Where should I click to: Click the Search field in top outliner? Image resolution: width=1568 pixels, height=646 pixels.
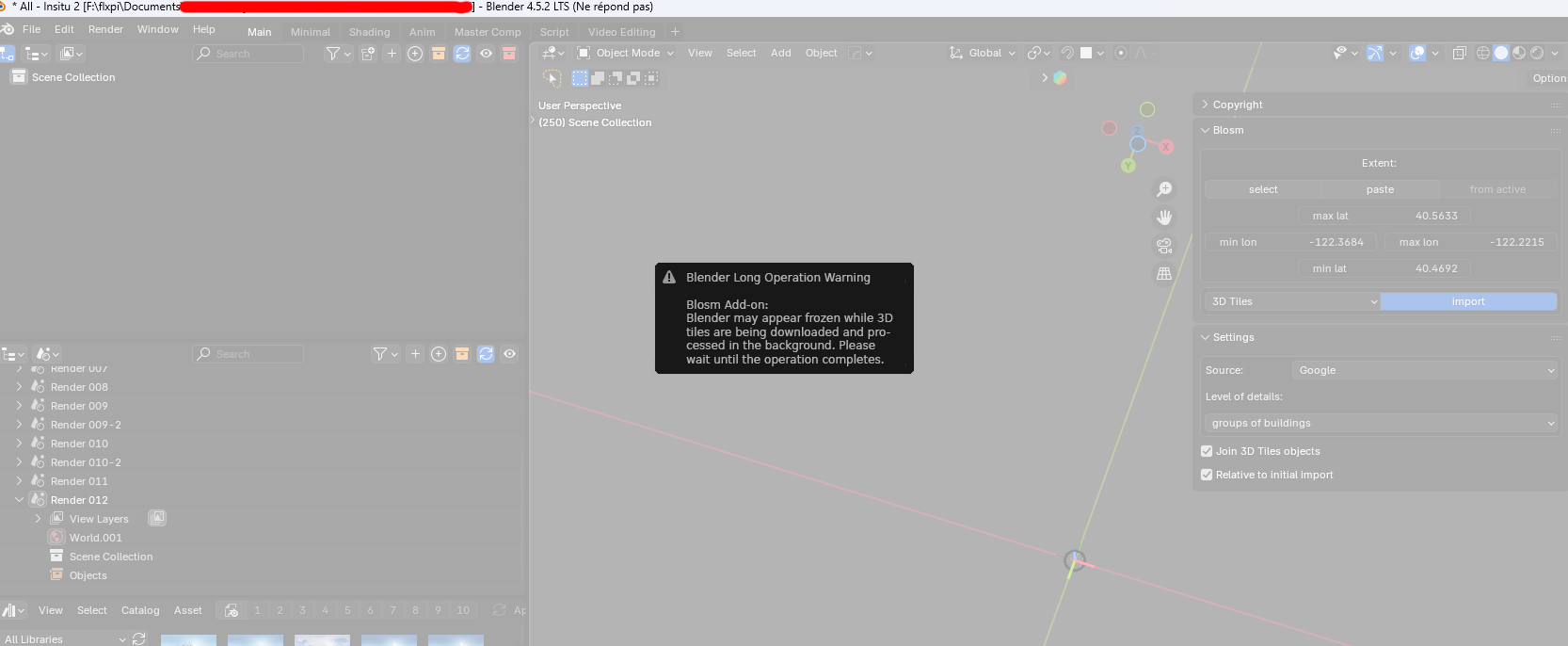248,54
